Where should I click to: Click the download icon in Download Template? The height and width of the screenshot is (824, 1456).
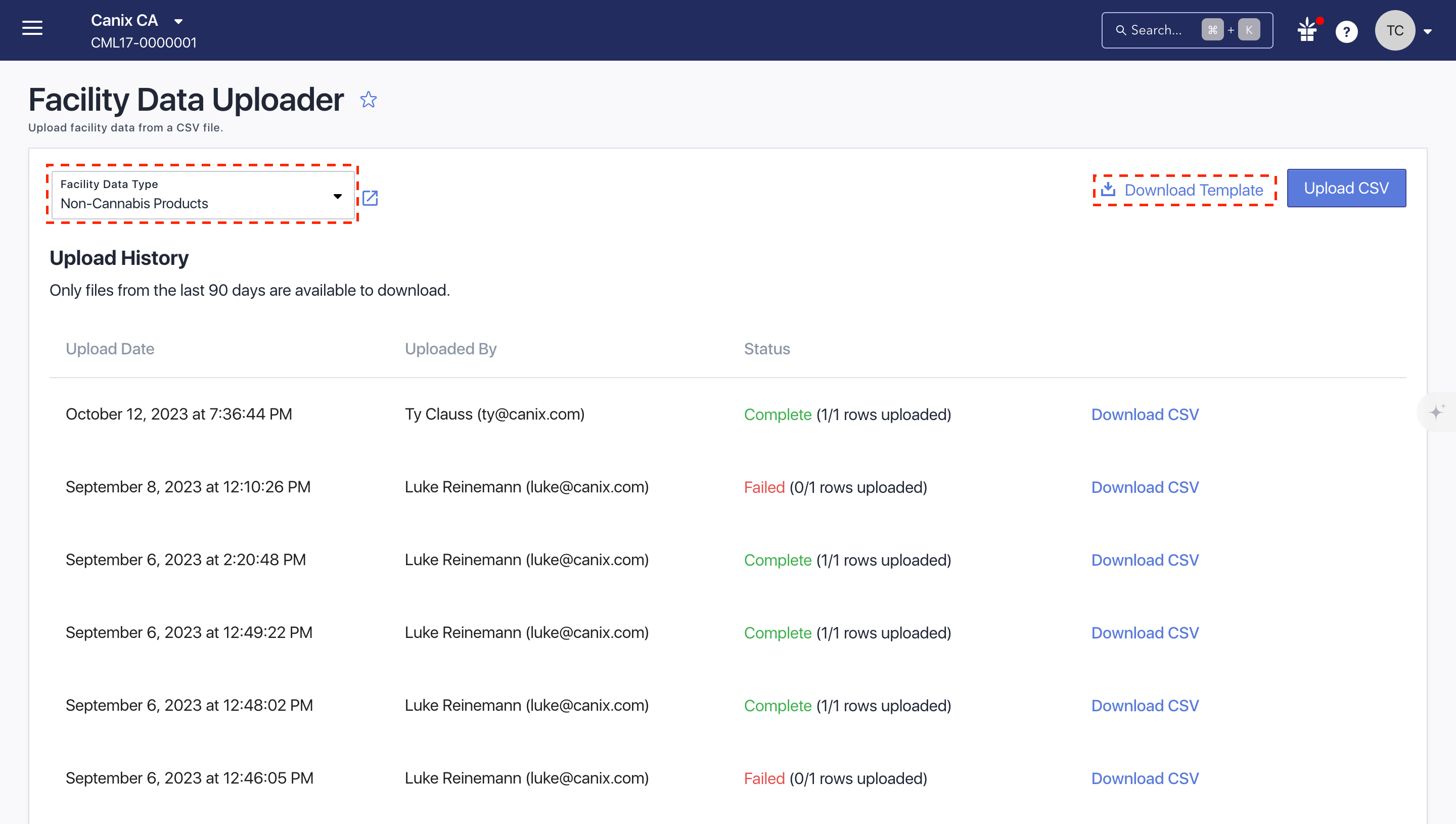1108,189
